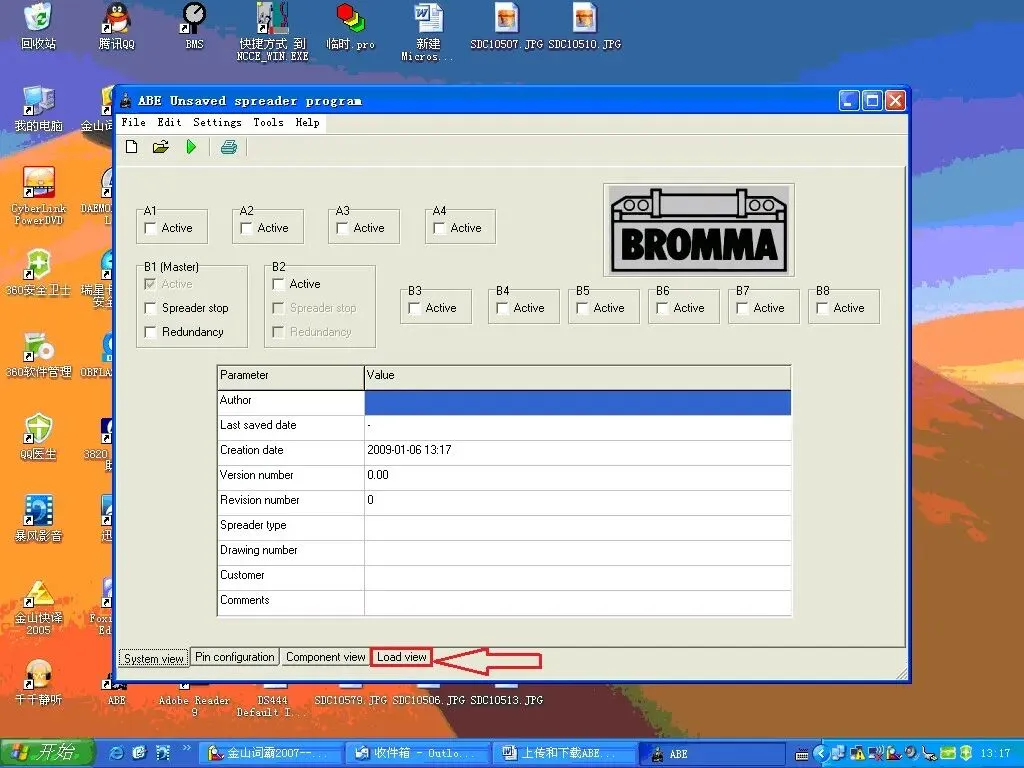Switch to the Load view tab
Image resolution: width=1024 pixels, height=768 pixels.
(x=402, y=657)
